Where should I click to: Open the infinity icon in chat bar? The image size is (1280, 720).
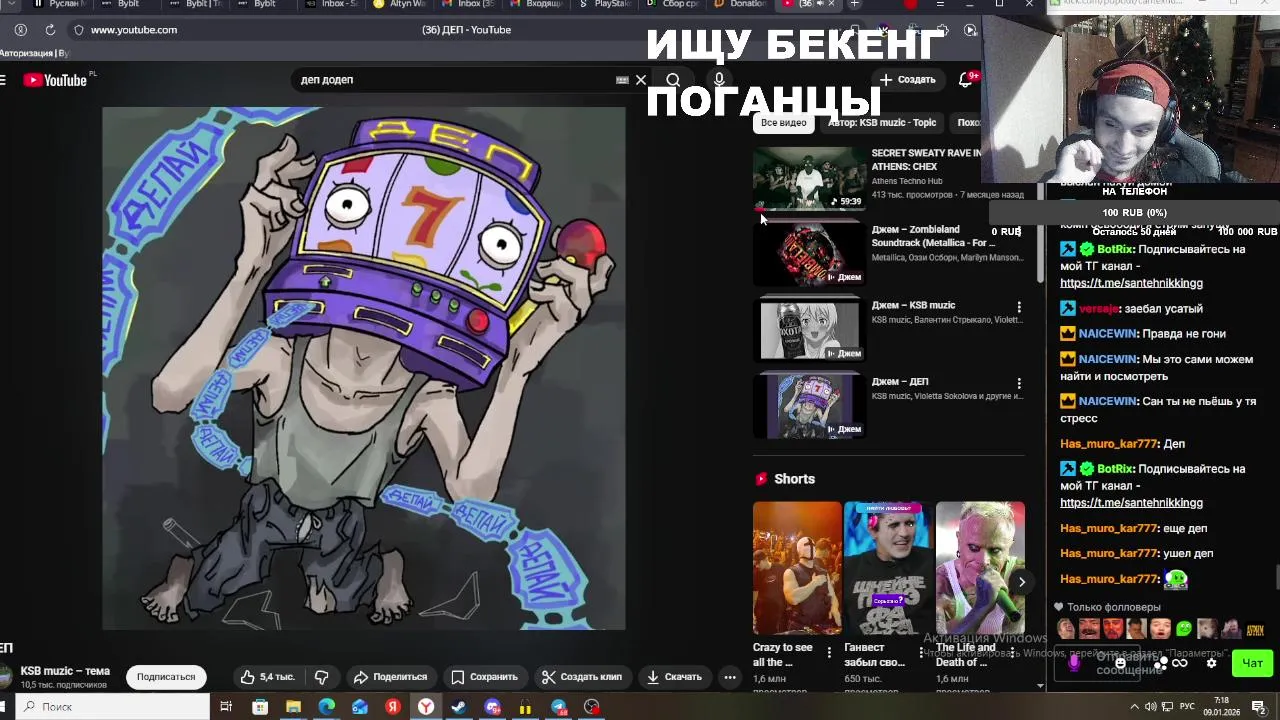coord(1180,663)
